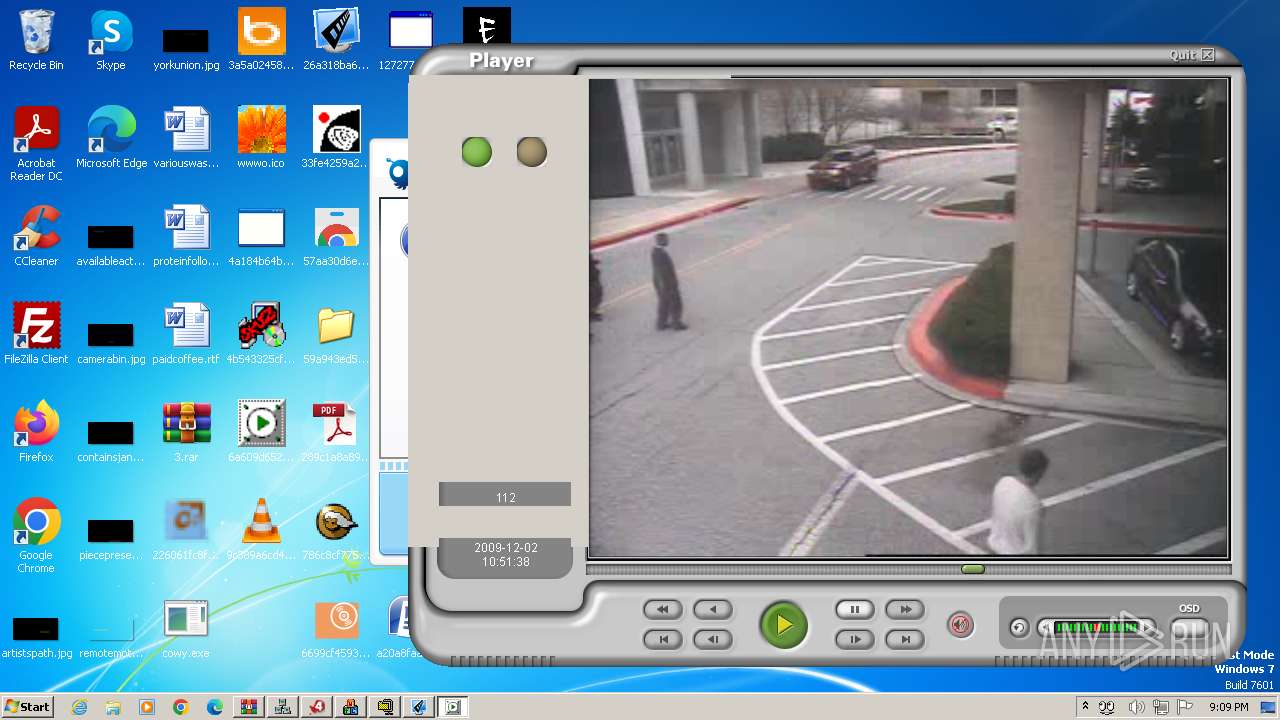Toggle the OSD button
The height and width of the screenshot is (720, 1280).
(x=1189, y=627)
